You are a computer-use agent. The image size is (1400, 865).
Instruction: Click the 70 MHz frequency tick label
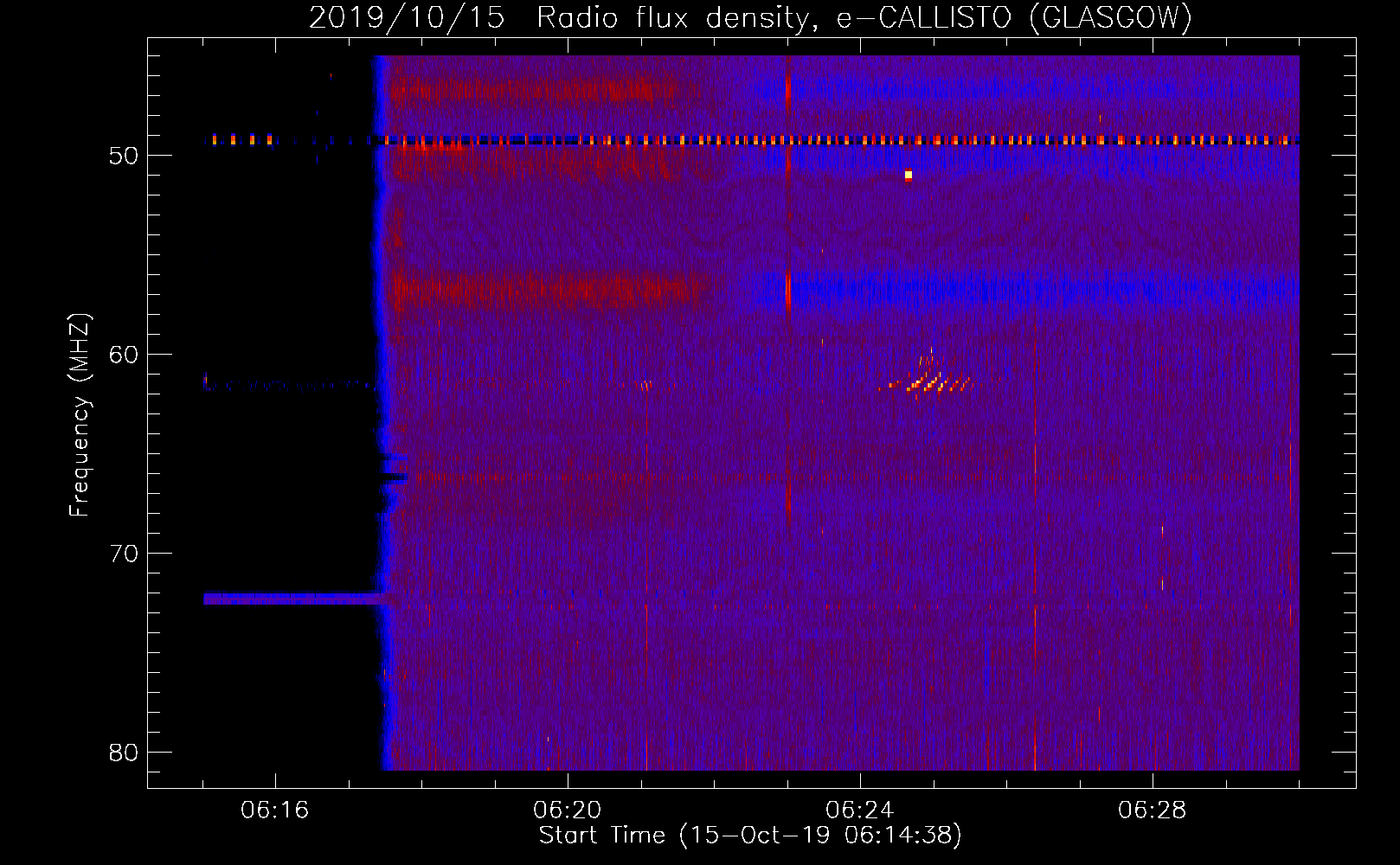pos(124,554)
